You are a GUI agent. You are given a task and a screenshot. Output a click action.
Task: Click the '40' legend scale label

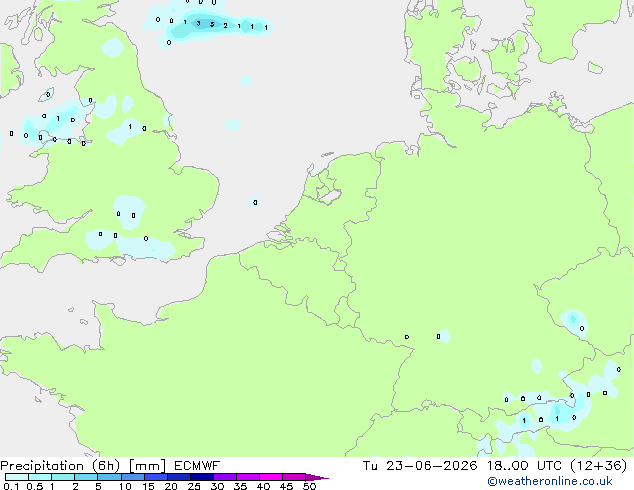pyautogui.click(x=263, y=486)
